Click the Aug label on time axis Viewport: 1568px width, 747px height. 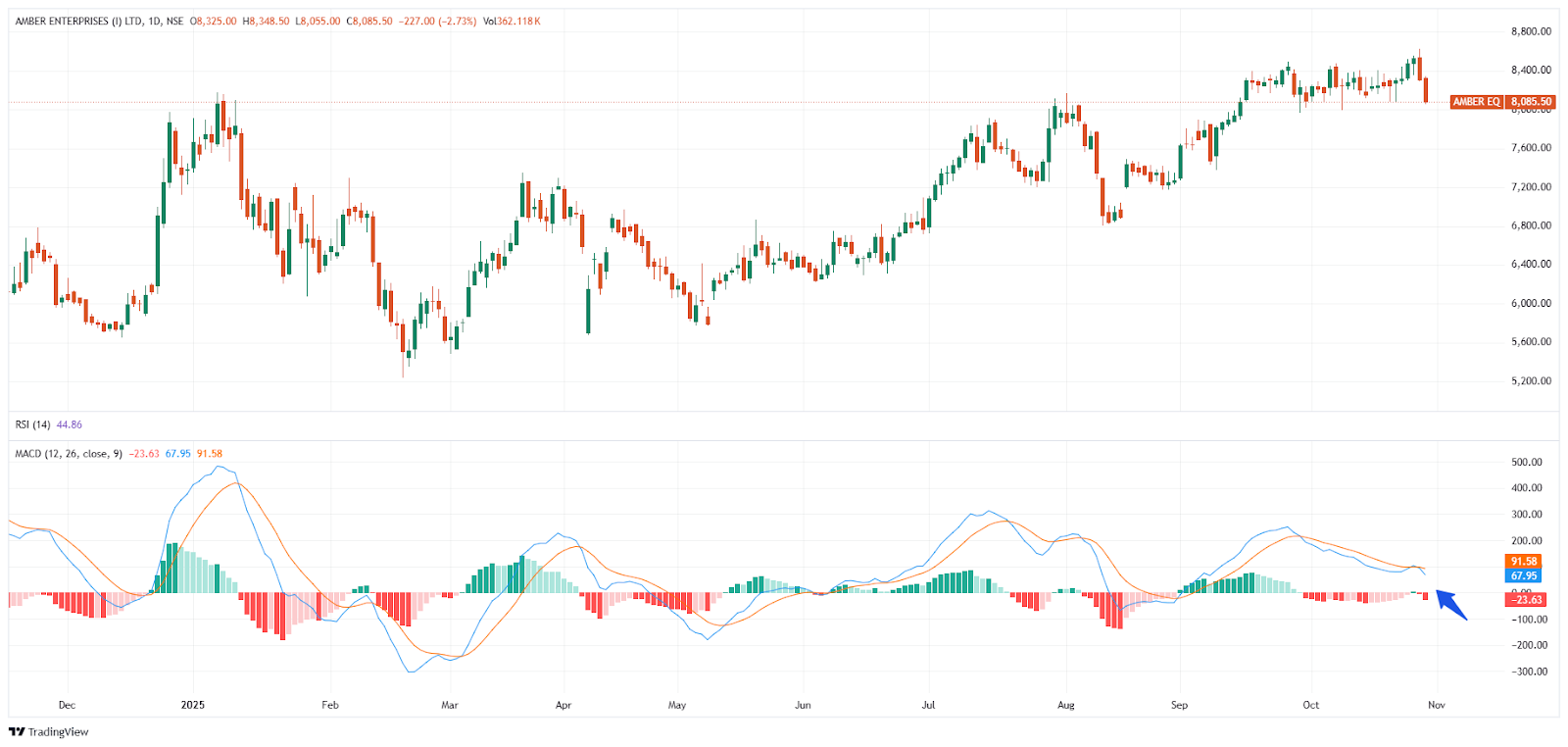click(x=1066, y=705)
